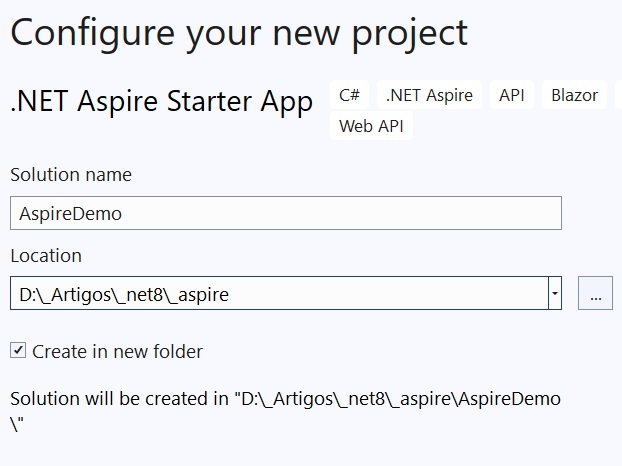Click the Create in new folder label
The image size is (622, 466).
(117, 351)
